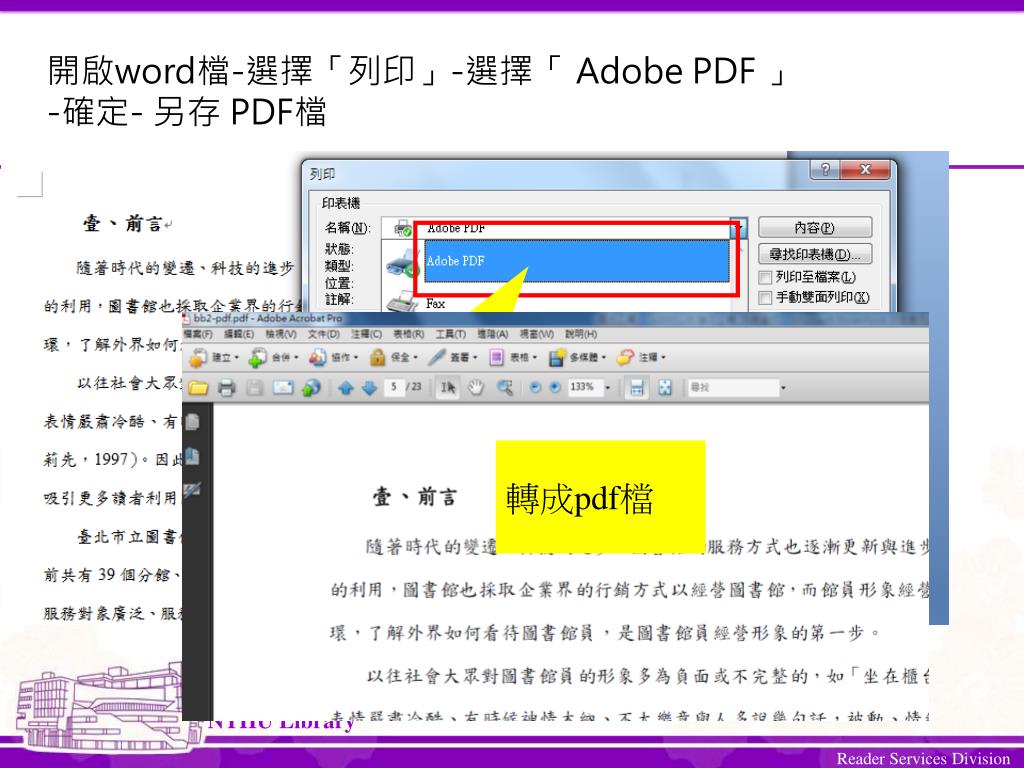This screenshot has height=768, width=1024.
Task: Open the zoom percentage dropdown arrow
Action: (x=608, y=387)
